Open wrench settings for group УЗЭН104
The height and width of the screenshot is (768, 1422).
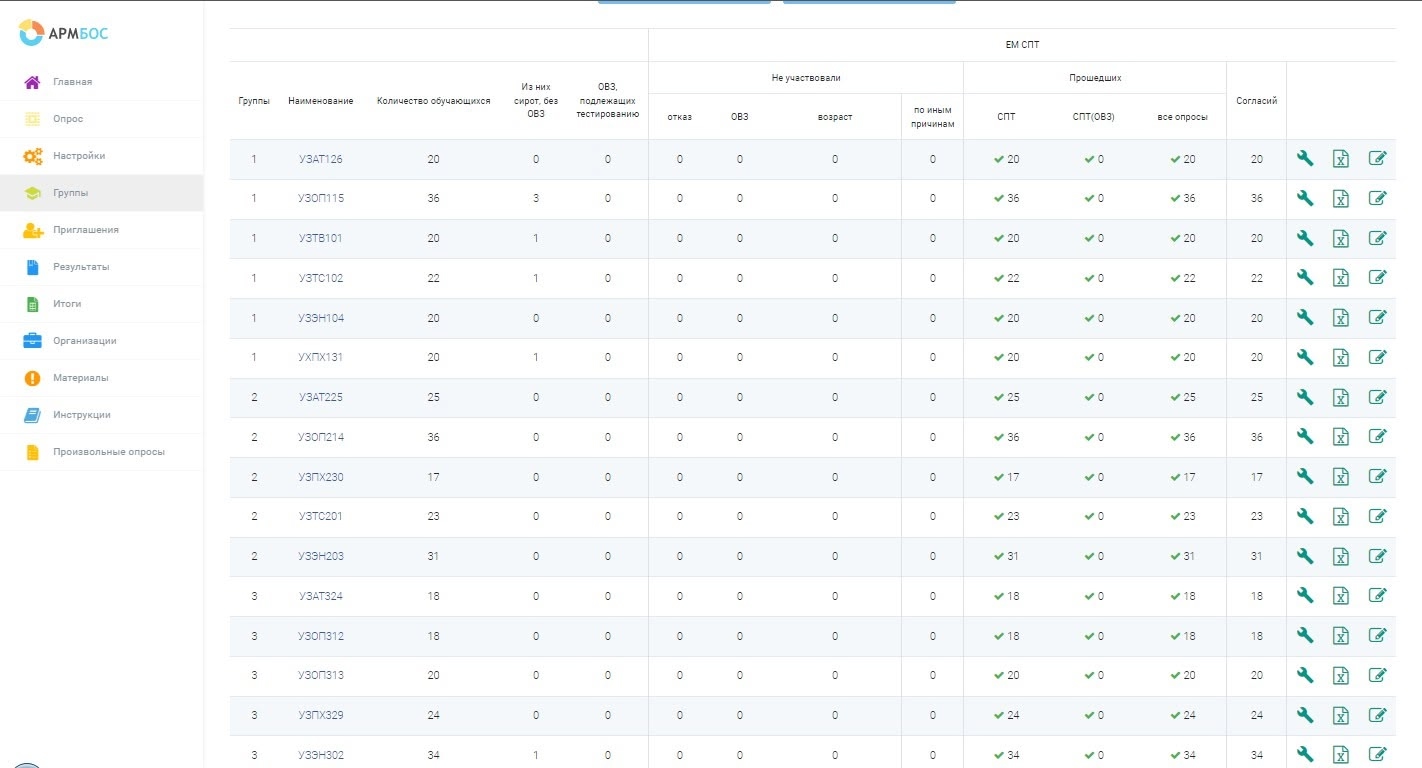pos(1304,318)
